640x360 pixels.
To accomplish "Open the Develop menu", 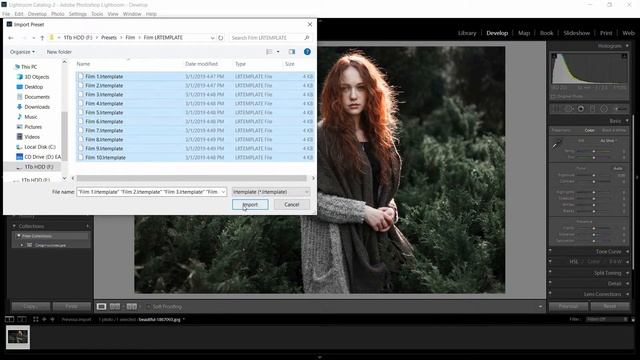I will (x=37, y=14).
